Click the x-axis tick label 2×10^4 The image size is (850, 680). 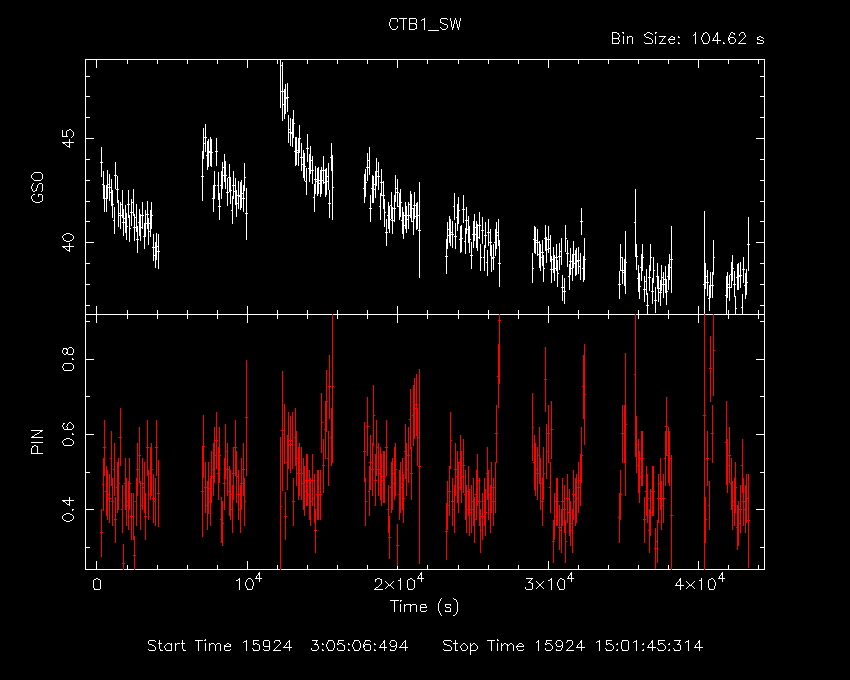click(398, 583)
